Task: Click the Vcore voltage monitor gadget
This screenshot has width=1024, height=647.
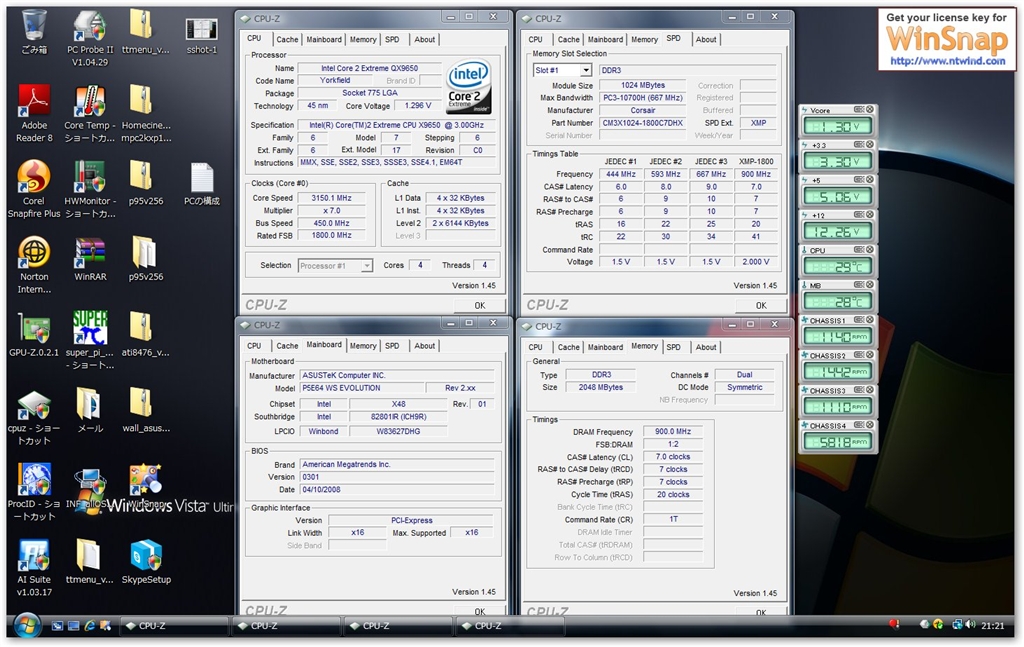Action: 838,126
